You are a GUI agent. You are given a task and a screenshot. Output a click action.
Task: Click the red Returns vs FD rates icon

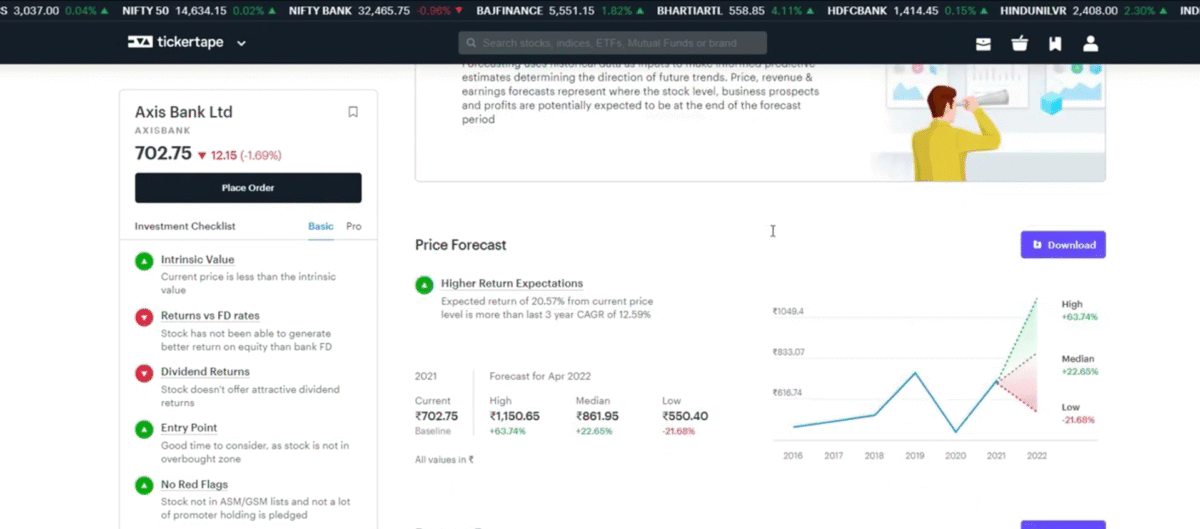point(144,317)
